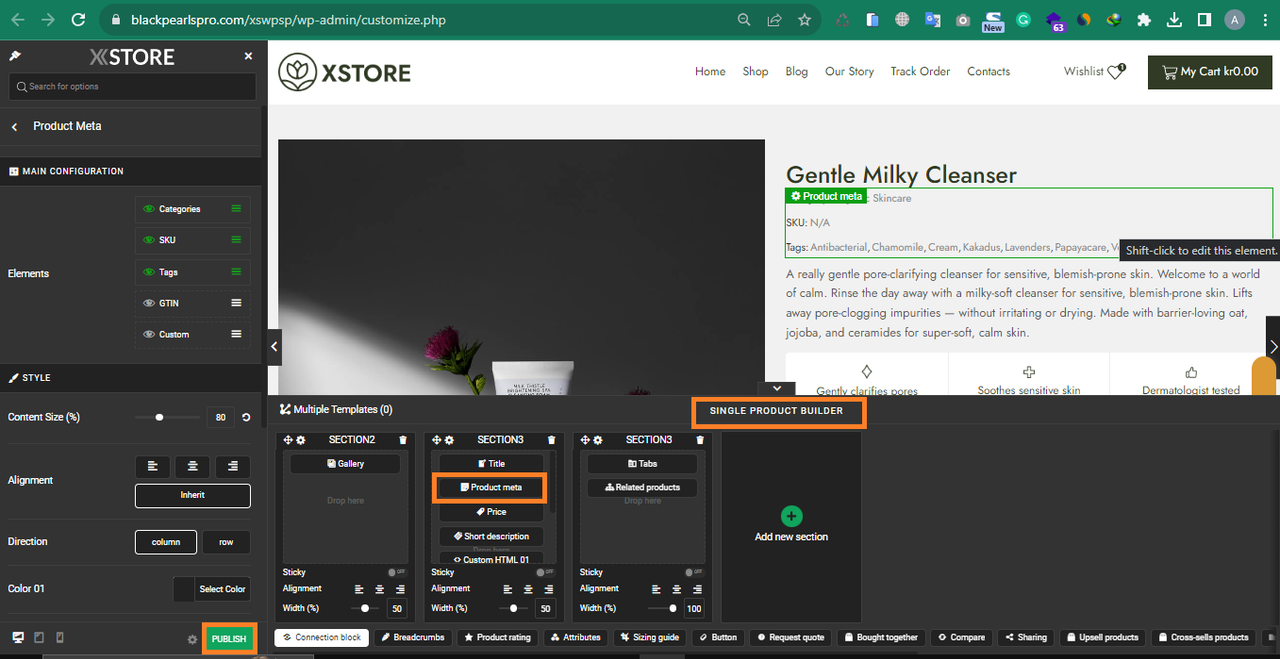The image size is (1280, 659).
Task: Select the Related products block
Action: pos(643,487)
